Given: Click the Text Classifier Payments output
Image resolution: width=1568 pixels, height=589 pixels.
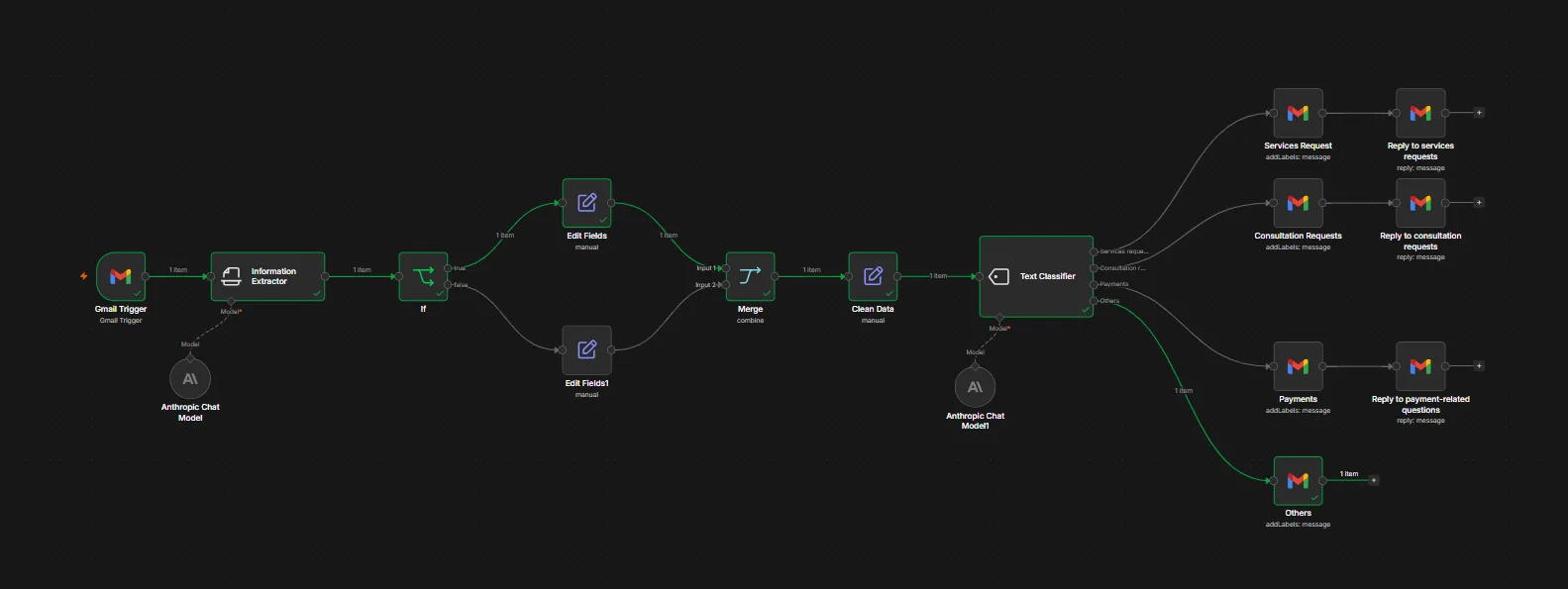Looking at the screenshot, I should point(1095,284).
